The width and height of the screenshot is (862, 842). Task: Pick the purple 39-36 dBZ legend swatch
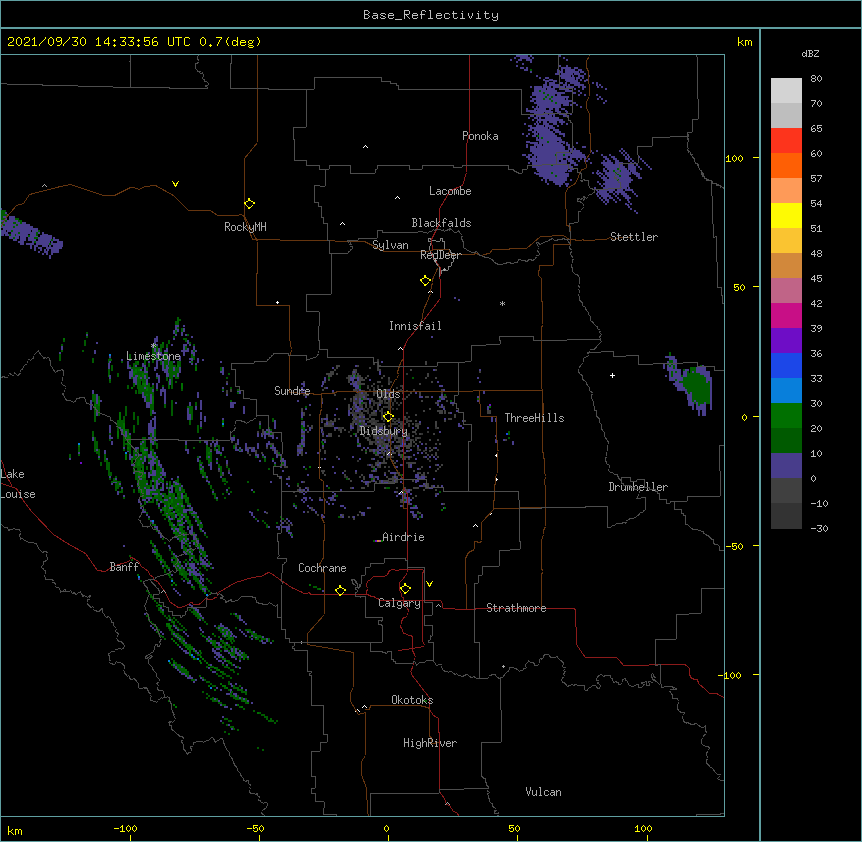[786, 341]
